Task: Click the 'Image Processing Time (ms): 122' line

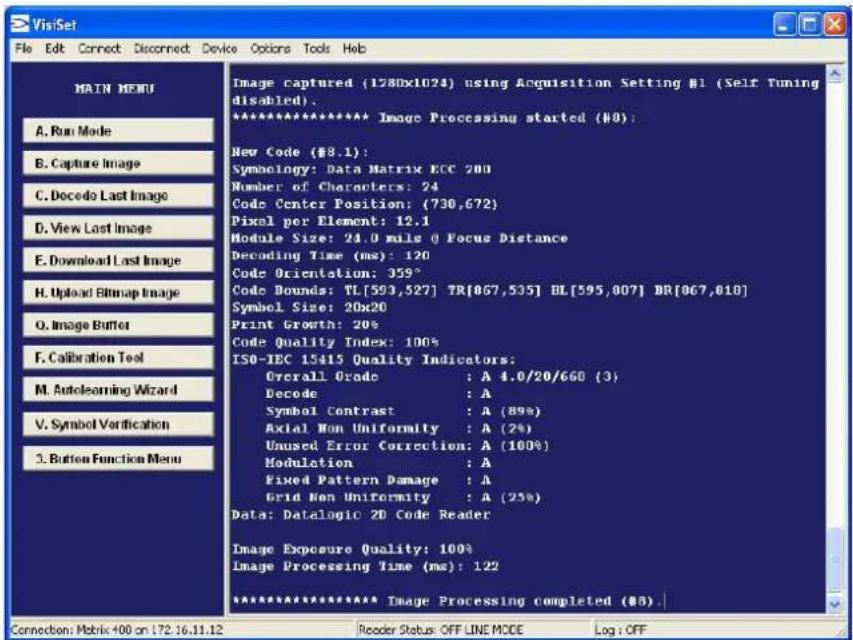Action: [366, 567]
